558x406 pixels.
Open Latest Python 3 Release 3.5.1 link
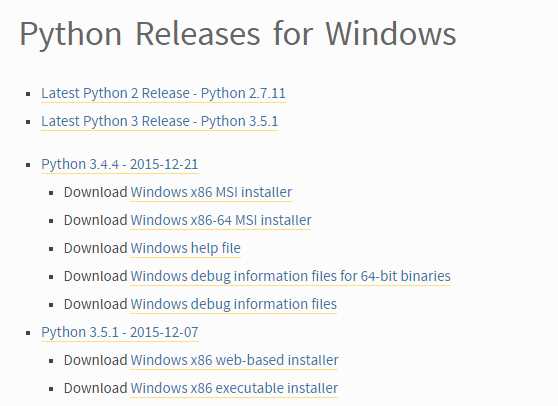pos(159,121)
